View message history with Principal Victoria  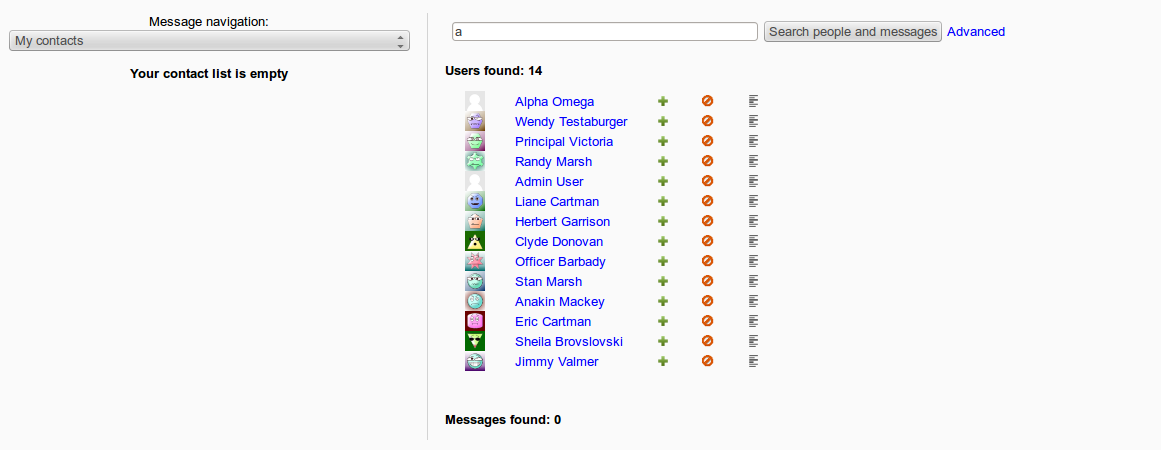click(x=753, y=141)
